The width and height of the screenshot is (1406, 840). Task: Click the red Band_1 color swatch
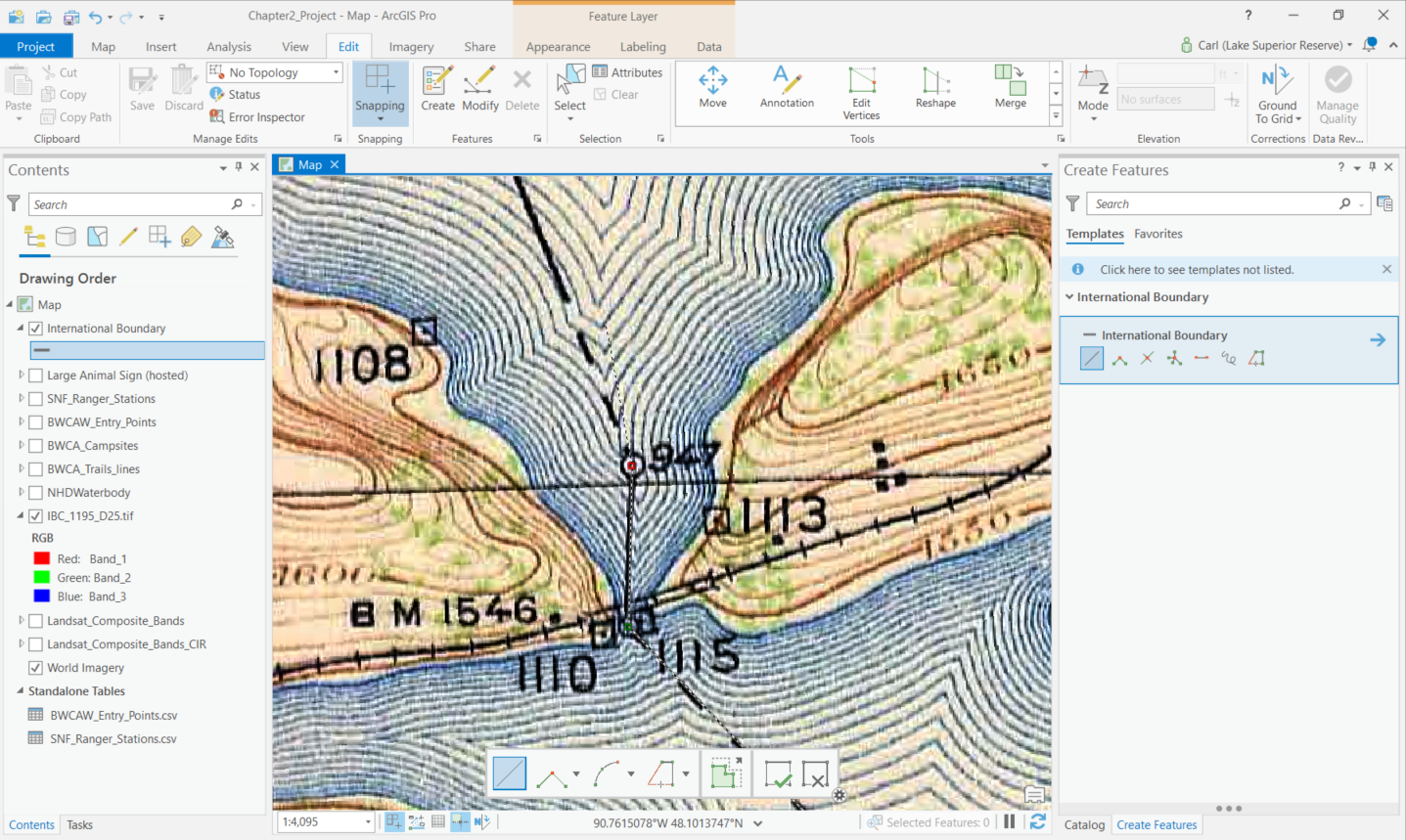click(x=42, y=558)
